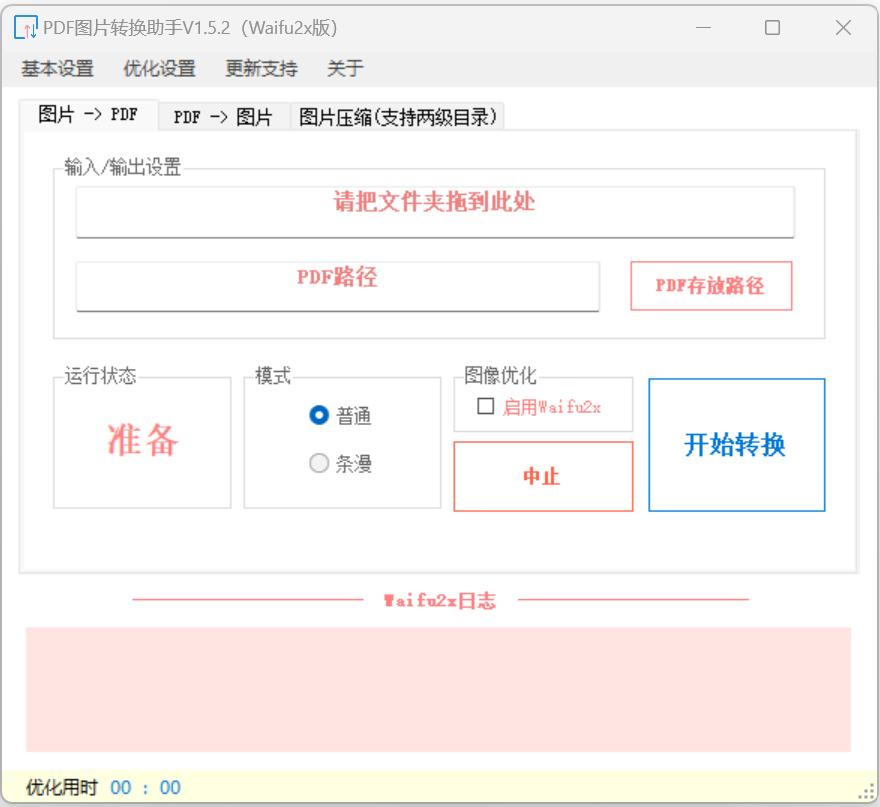Click the 开始转换 button
Image resolution: width=880 pixels, height=807 pixels.
pos(736,445)
